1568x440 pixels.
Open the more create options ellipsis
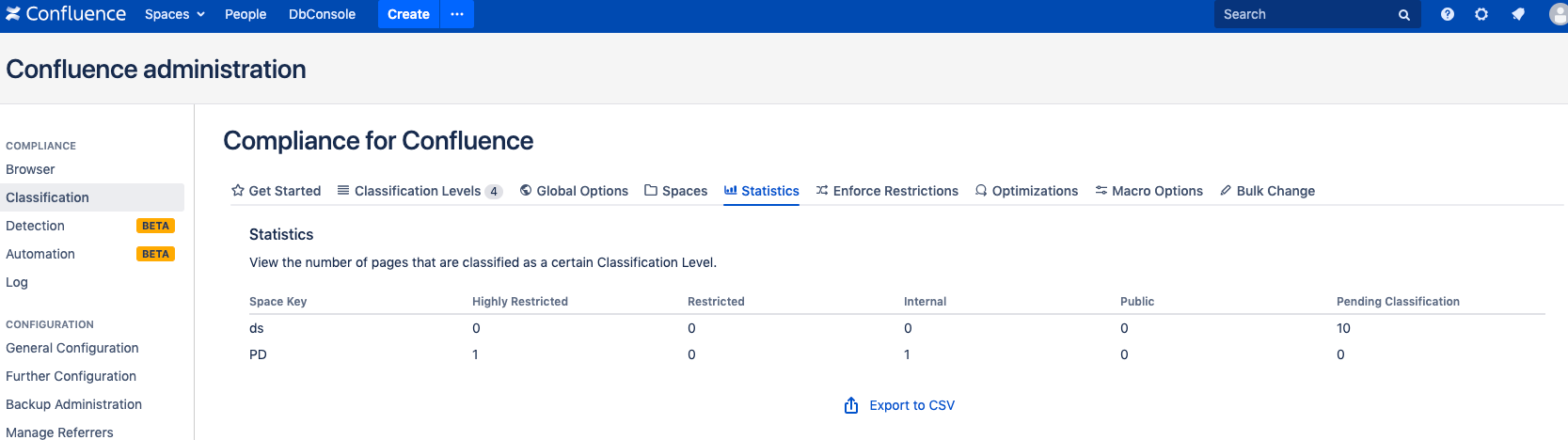pos(457,14)
